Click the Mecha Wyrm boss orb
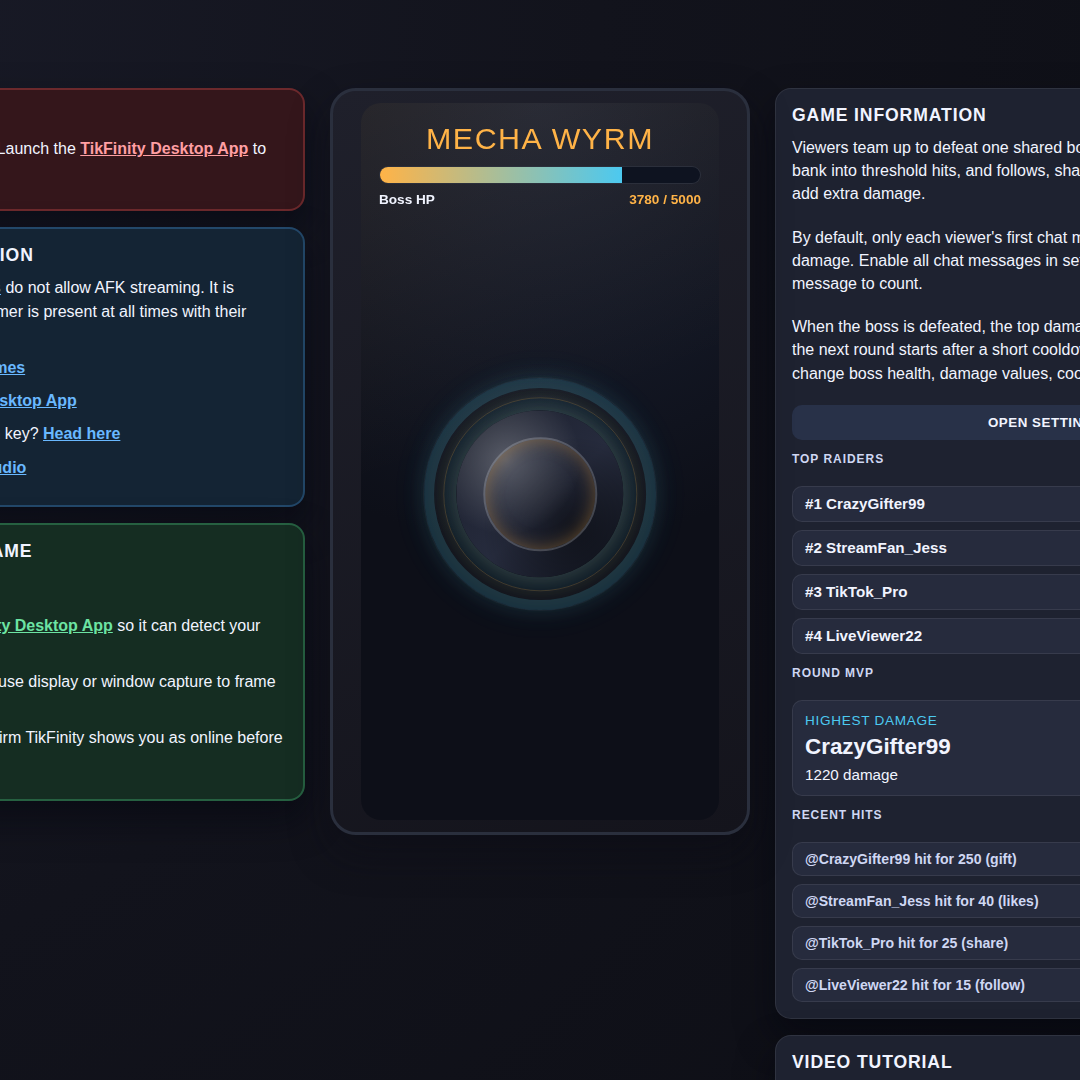This screenshot has height=1080, width=1080. click(x=540, y=494)
